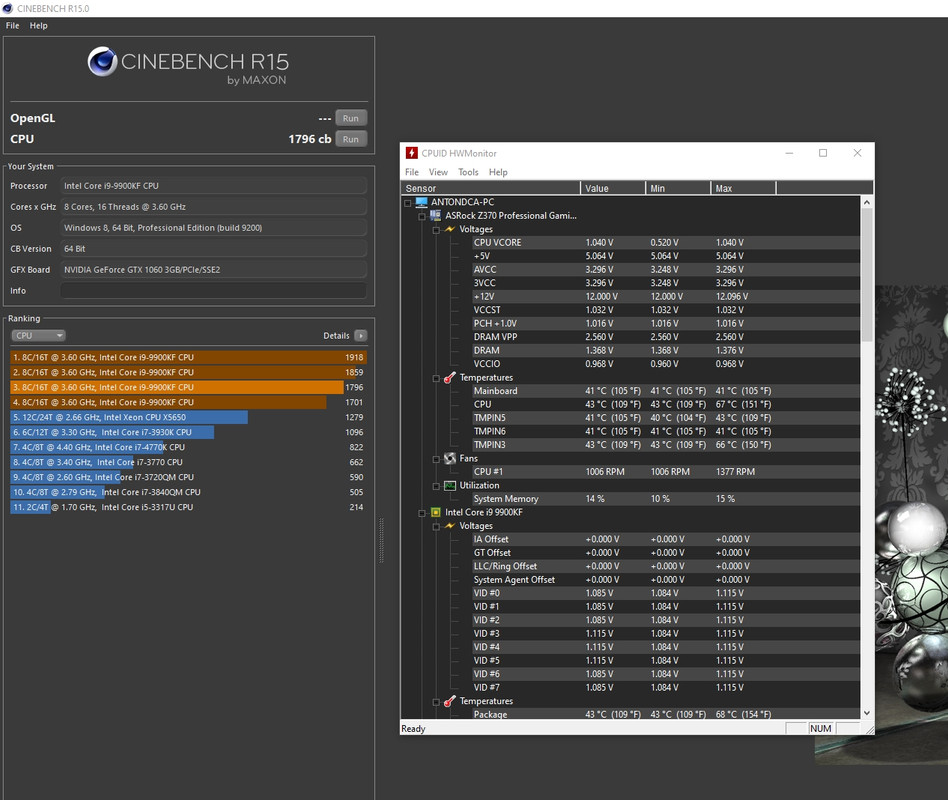This screenshot has width=948, height=800.
Task: Select ranking entry i7-4770K CPU
Action: click(189, 447)
